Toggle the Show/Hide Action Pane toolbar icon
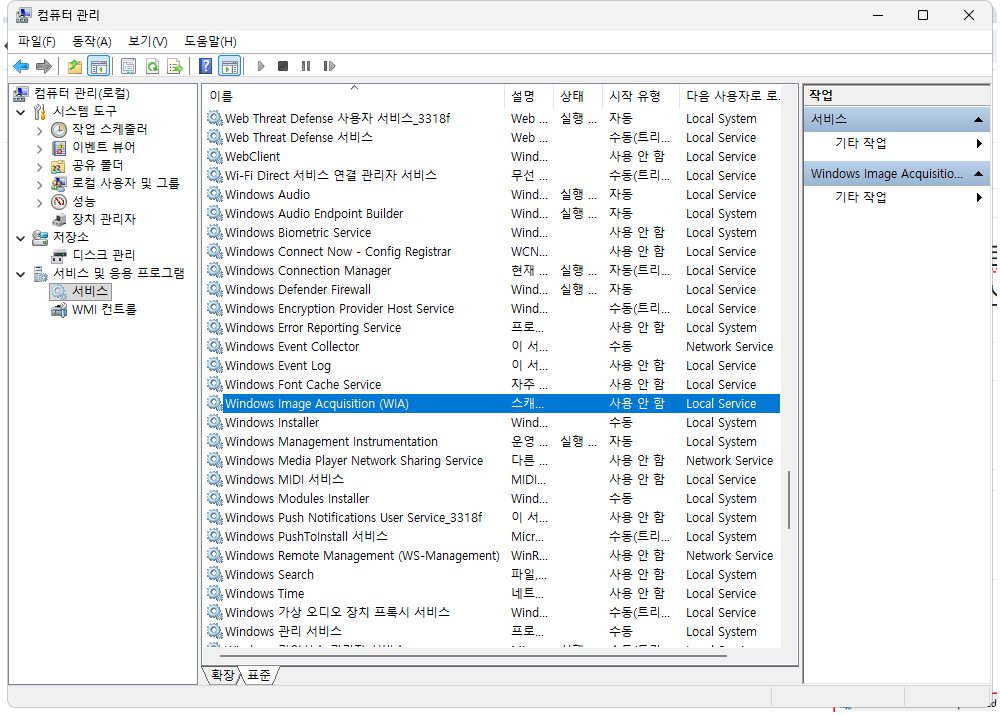The width and height of the screenshot is (1000, 715). click(x=230, y=66)
